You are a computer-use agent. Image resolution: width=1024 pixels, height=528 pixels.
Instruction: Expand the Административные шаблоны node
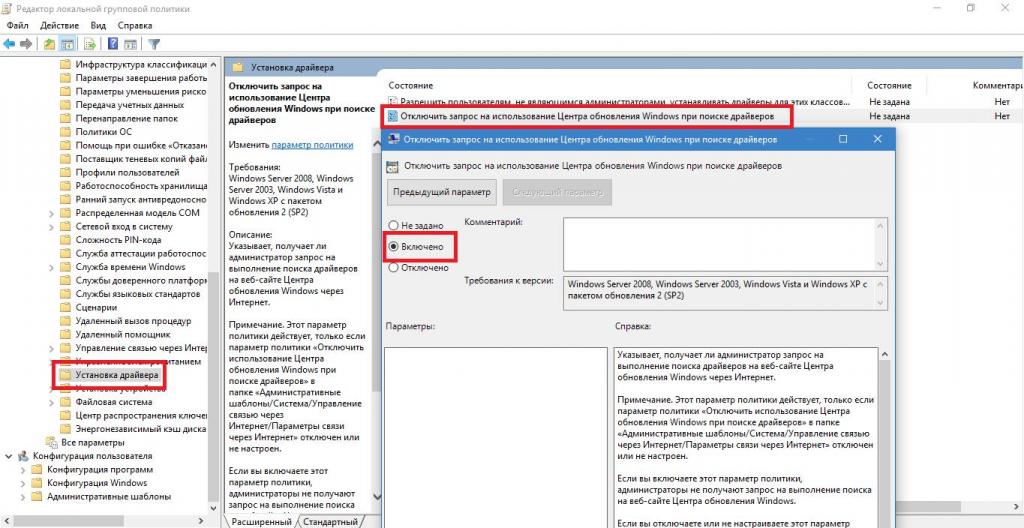[x=23, y=497]
